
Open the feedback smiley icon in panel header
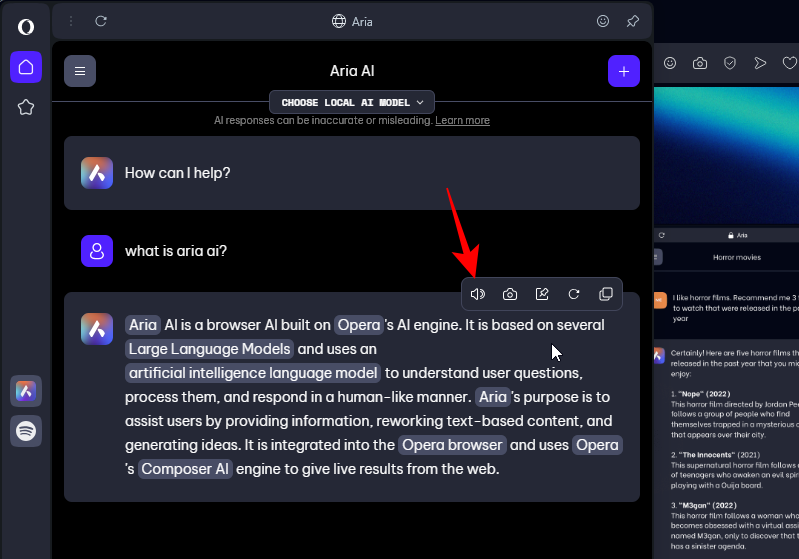[x=603, y=21]
